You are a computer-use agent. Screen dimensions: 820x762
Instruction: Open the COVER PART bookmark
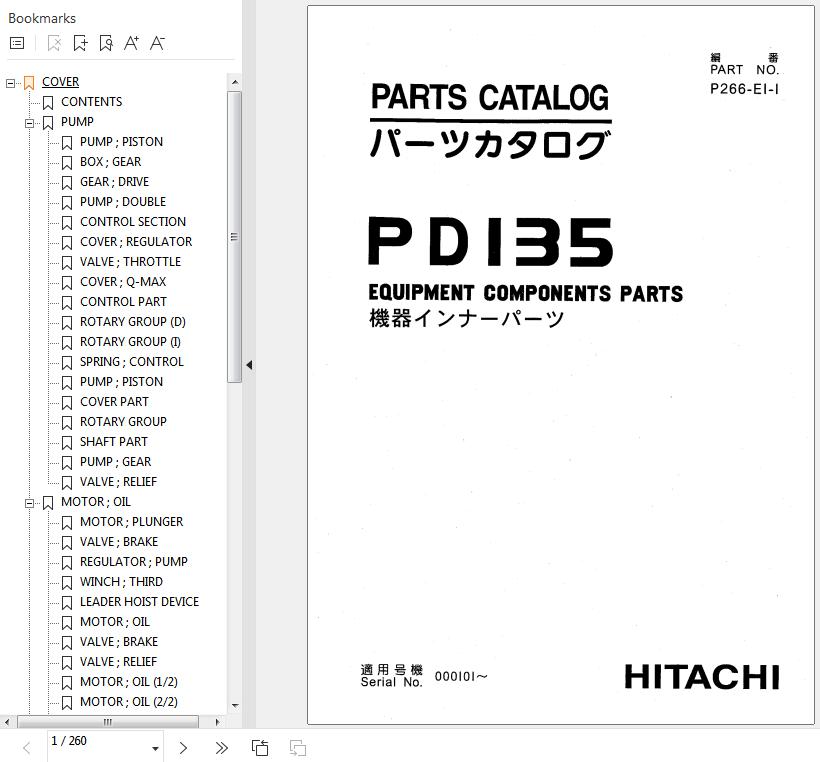point(114,402)
